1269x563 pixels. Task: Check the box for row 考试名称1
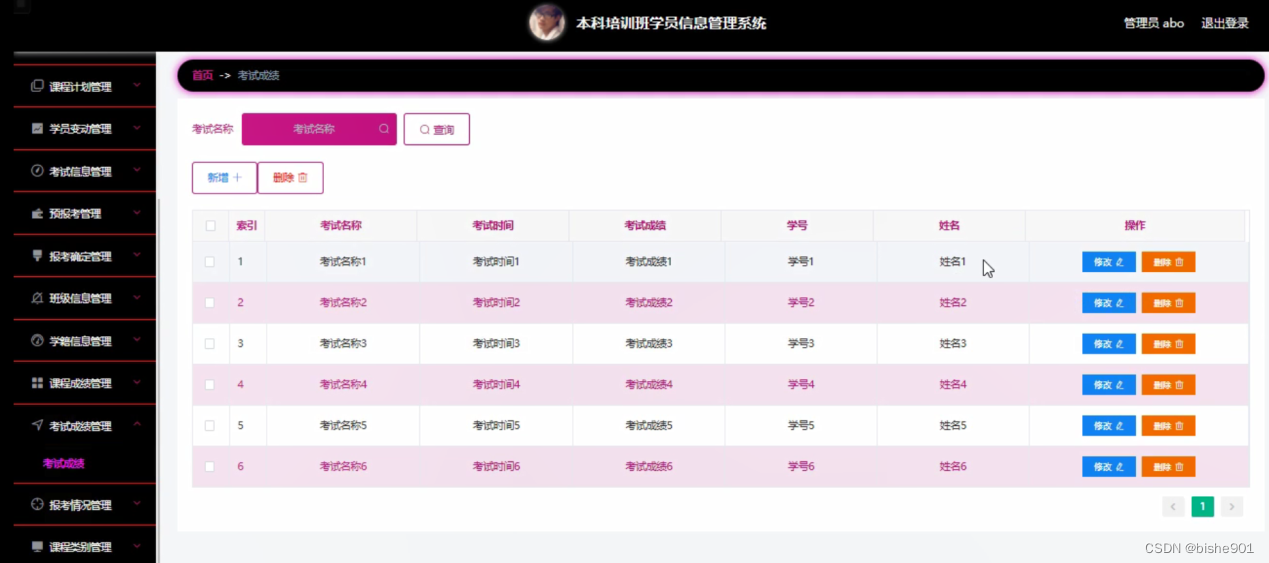click(x=210, y=262)
